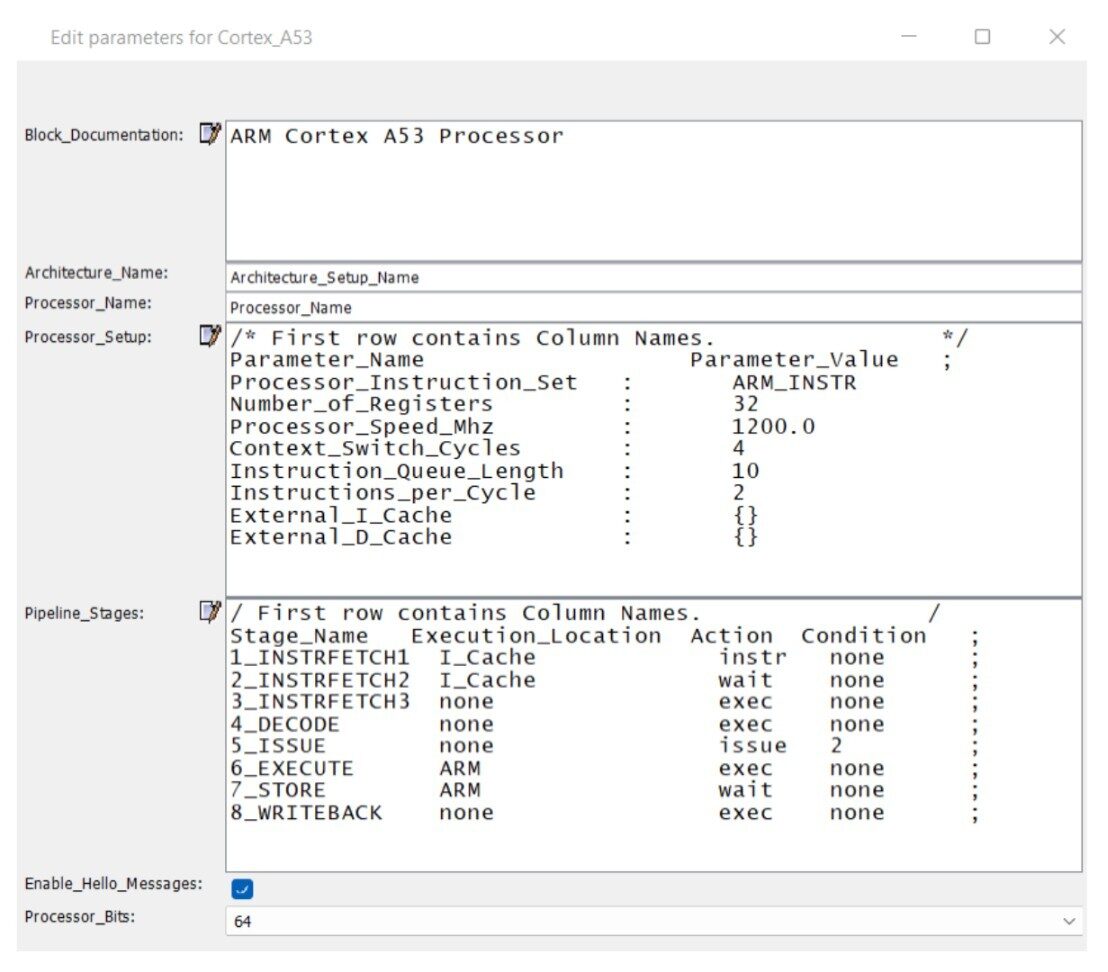Select the Instructions_per_Cycle parameter line

(382, 493)
